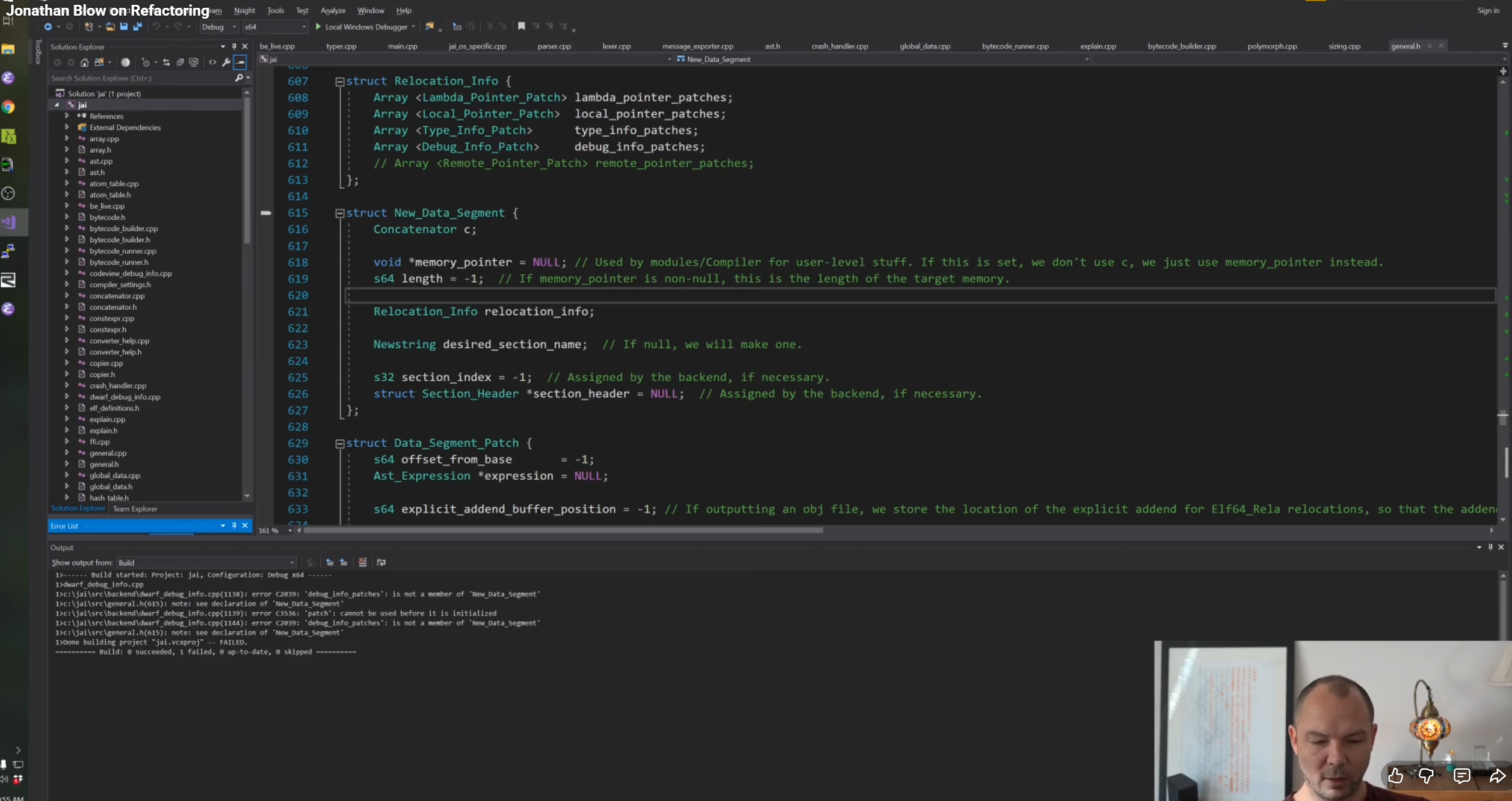Switch to the parser.cpp tab
The height and width of the screenshot is (801, 1512).
(554, 46)
